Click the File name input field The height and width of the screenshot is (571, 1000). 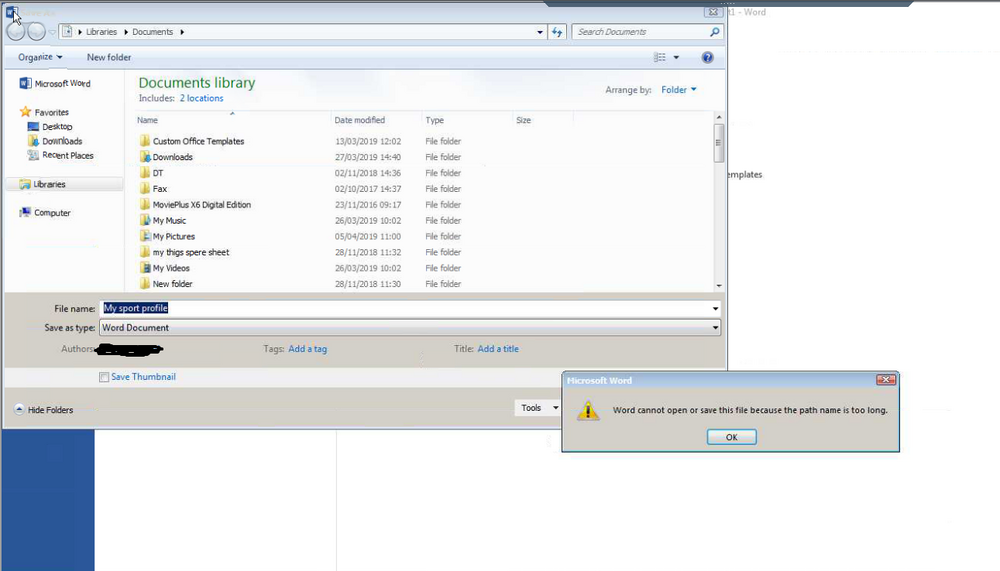[410, 308]
